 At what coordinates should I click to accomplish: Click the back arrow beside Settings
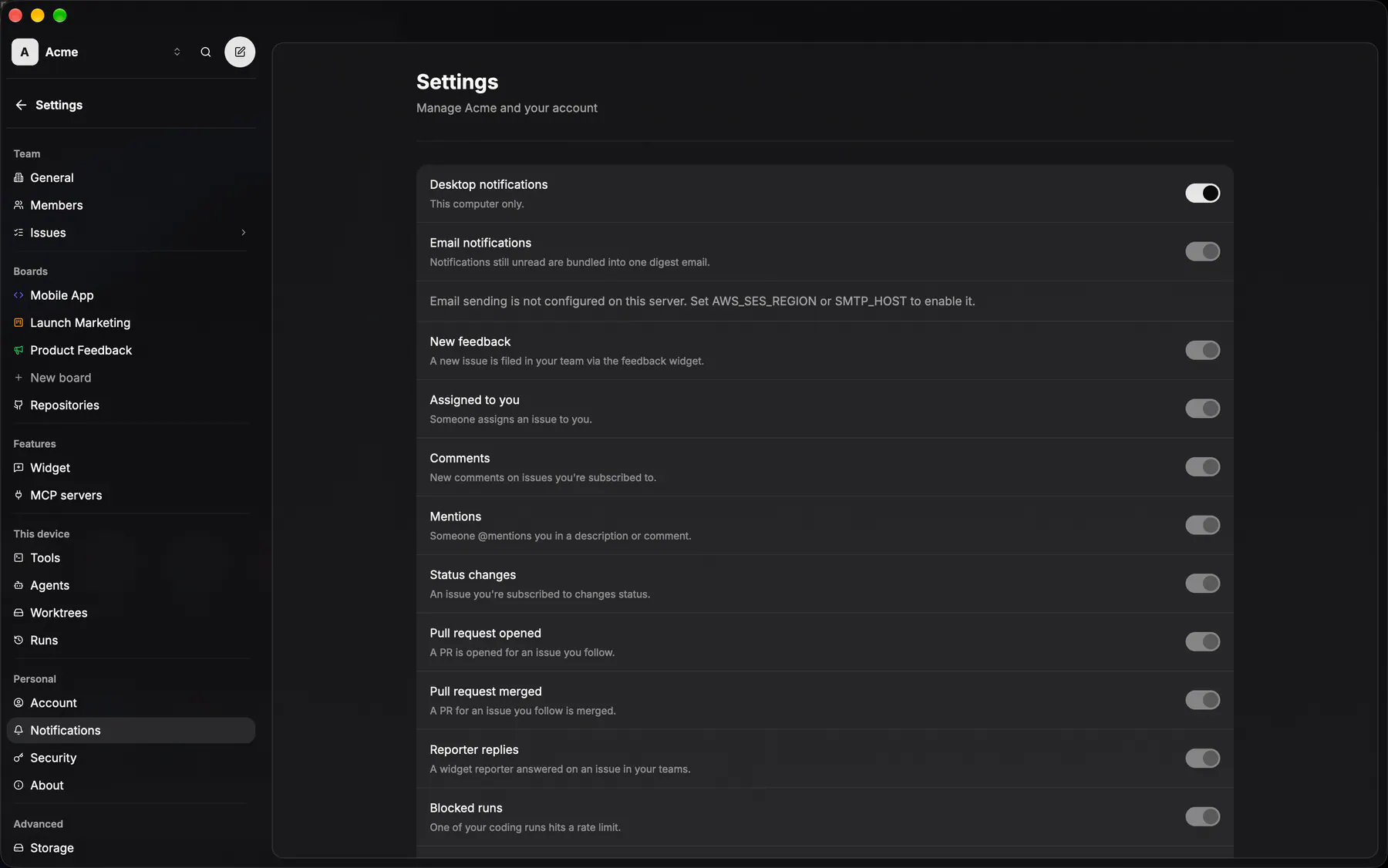(21, 105)
